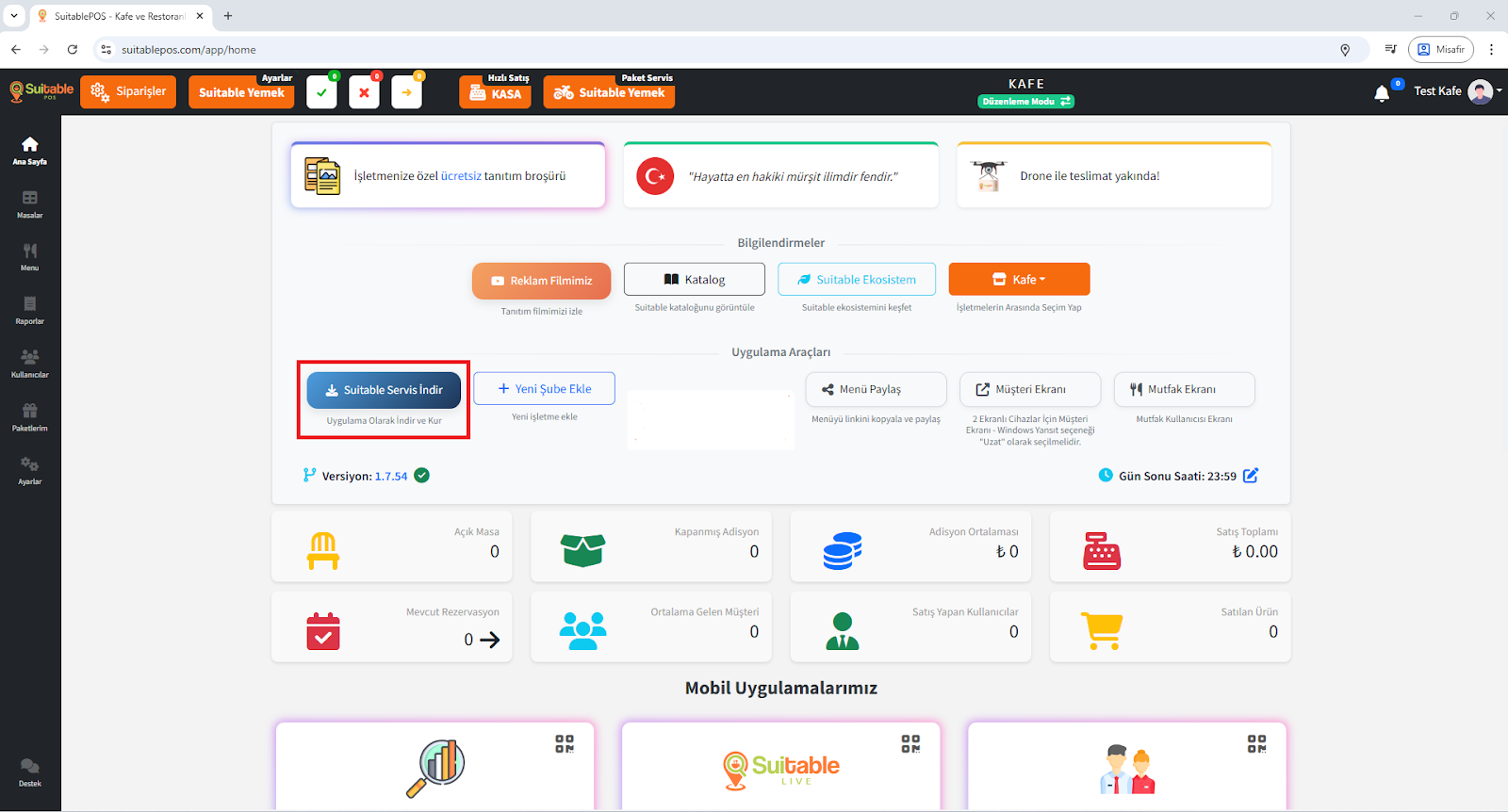Click Mevcut Rezervasyon arrow icon
Image resolution: width=1508 pixels, height=812 pixels.
tap(490, 640)
